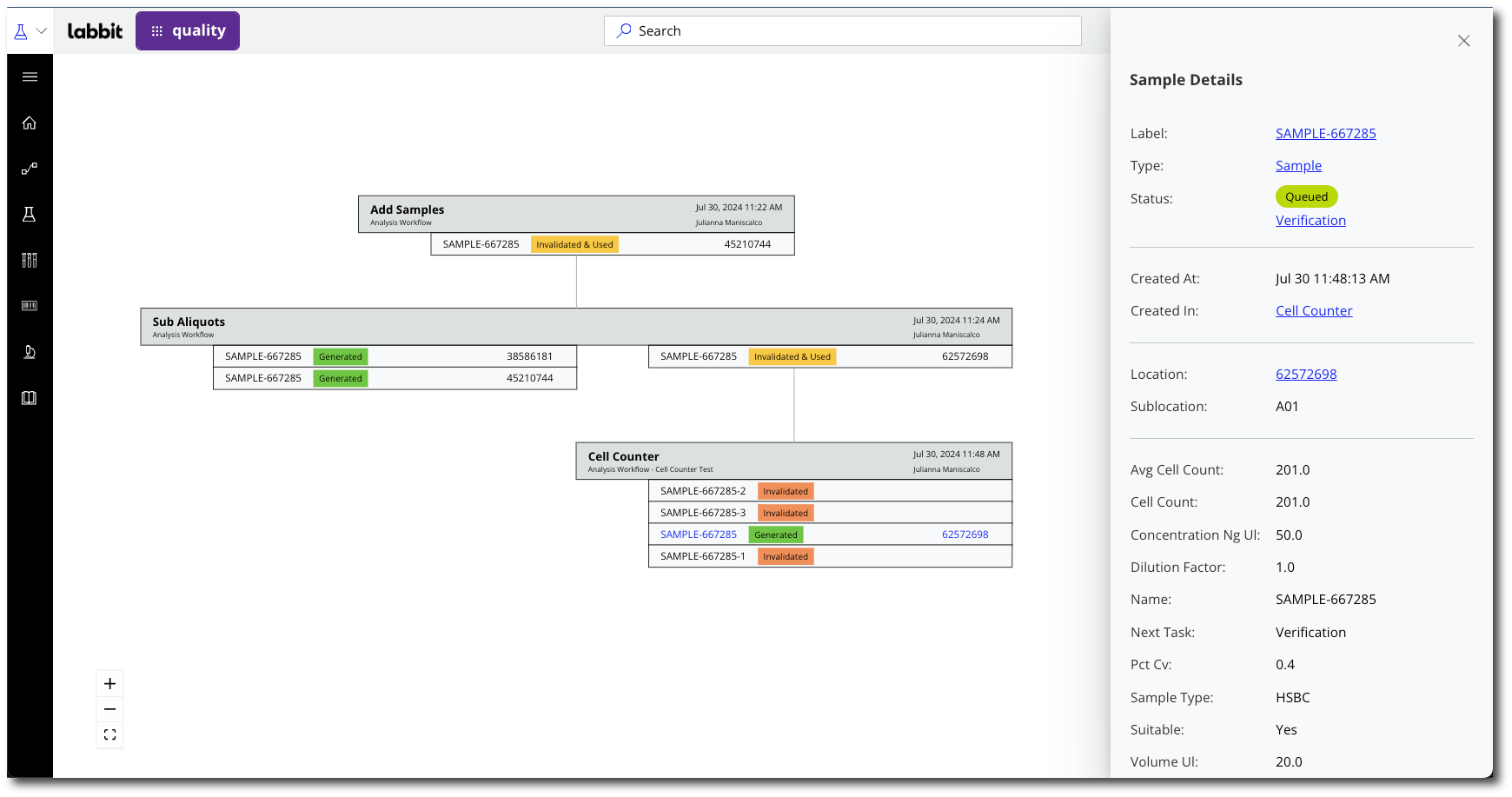1512x797 pixels.
Task: Open the quality module menu button
Action: [188, 31]
